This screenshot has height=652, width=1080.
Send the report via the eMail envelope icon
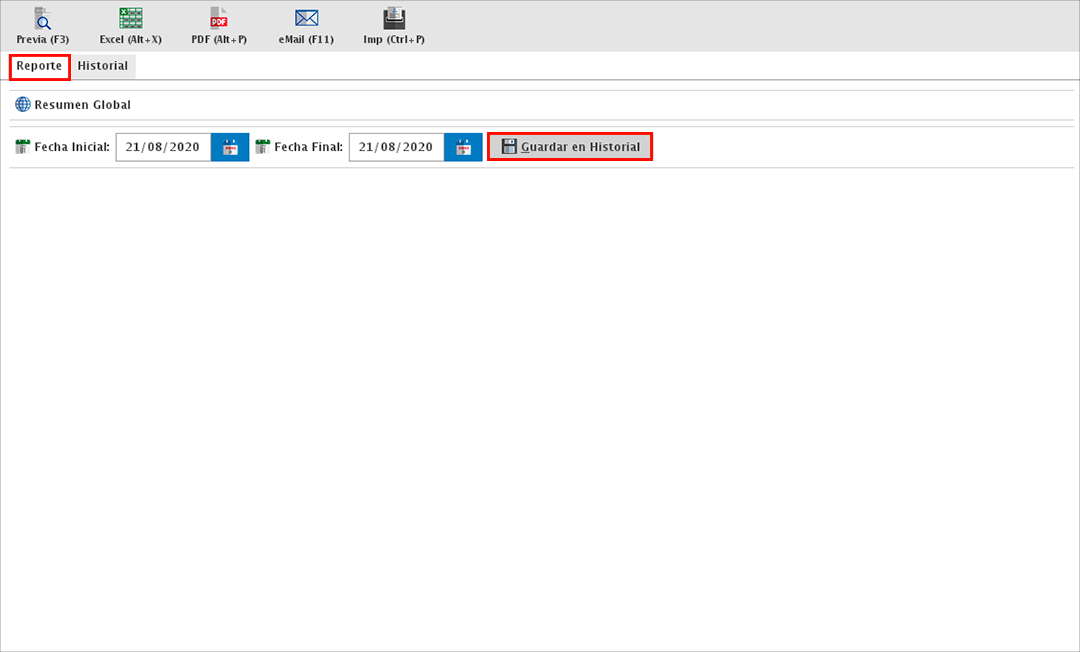coord(306,18)
